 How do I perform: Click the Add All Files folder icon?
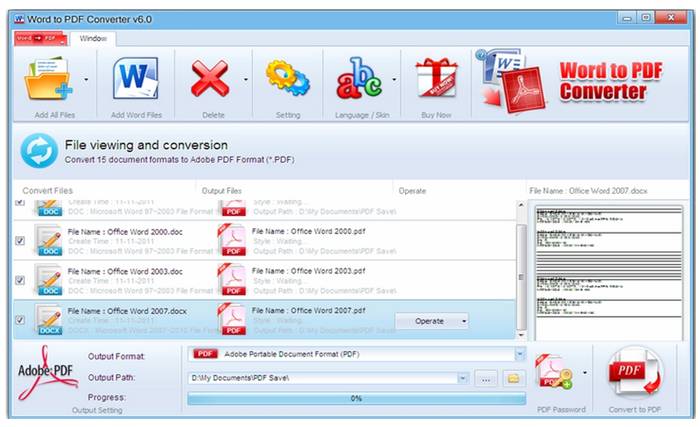(48, 79)
